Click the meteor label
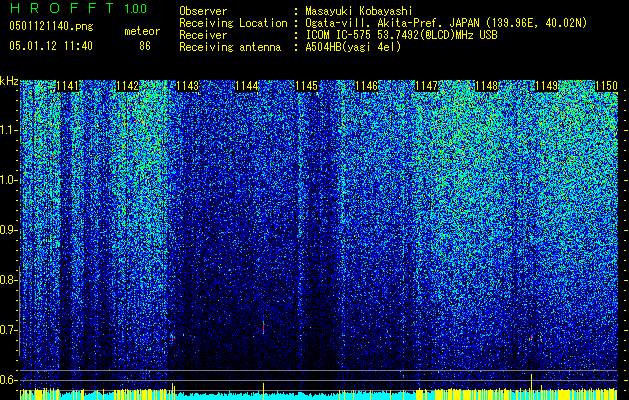The width and height of the screenshot is (629, 400). [142, 31]
